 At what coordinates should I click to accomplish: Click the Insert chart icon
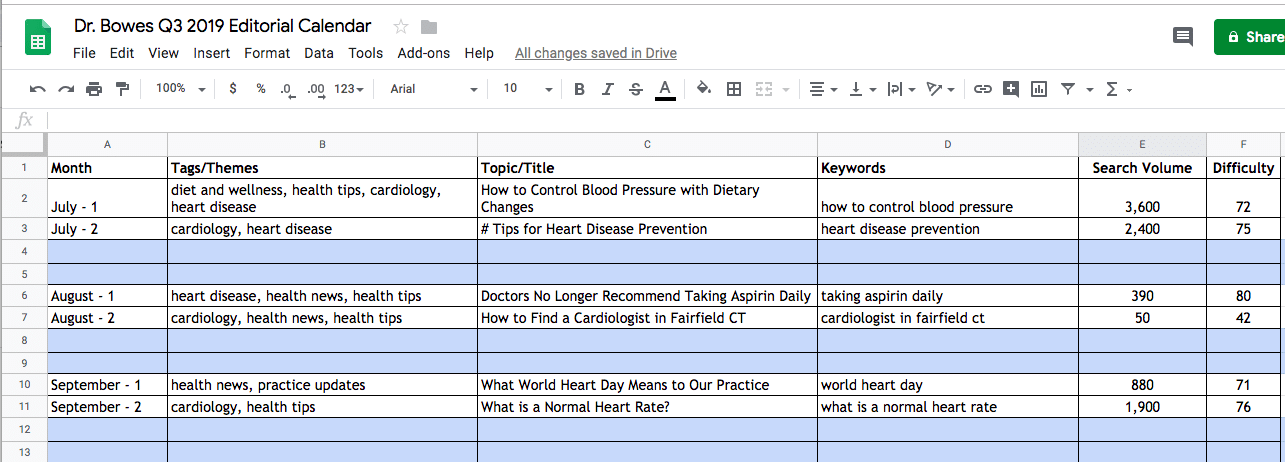click(1039, 89)
